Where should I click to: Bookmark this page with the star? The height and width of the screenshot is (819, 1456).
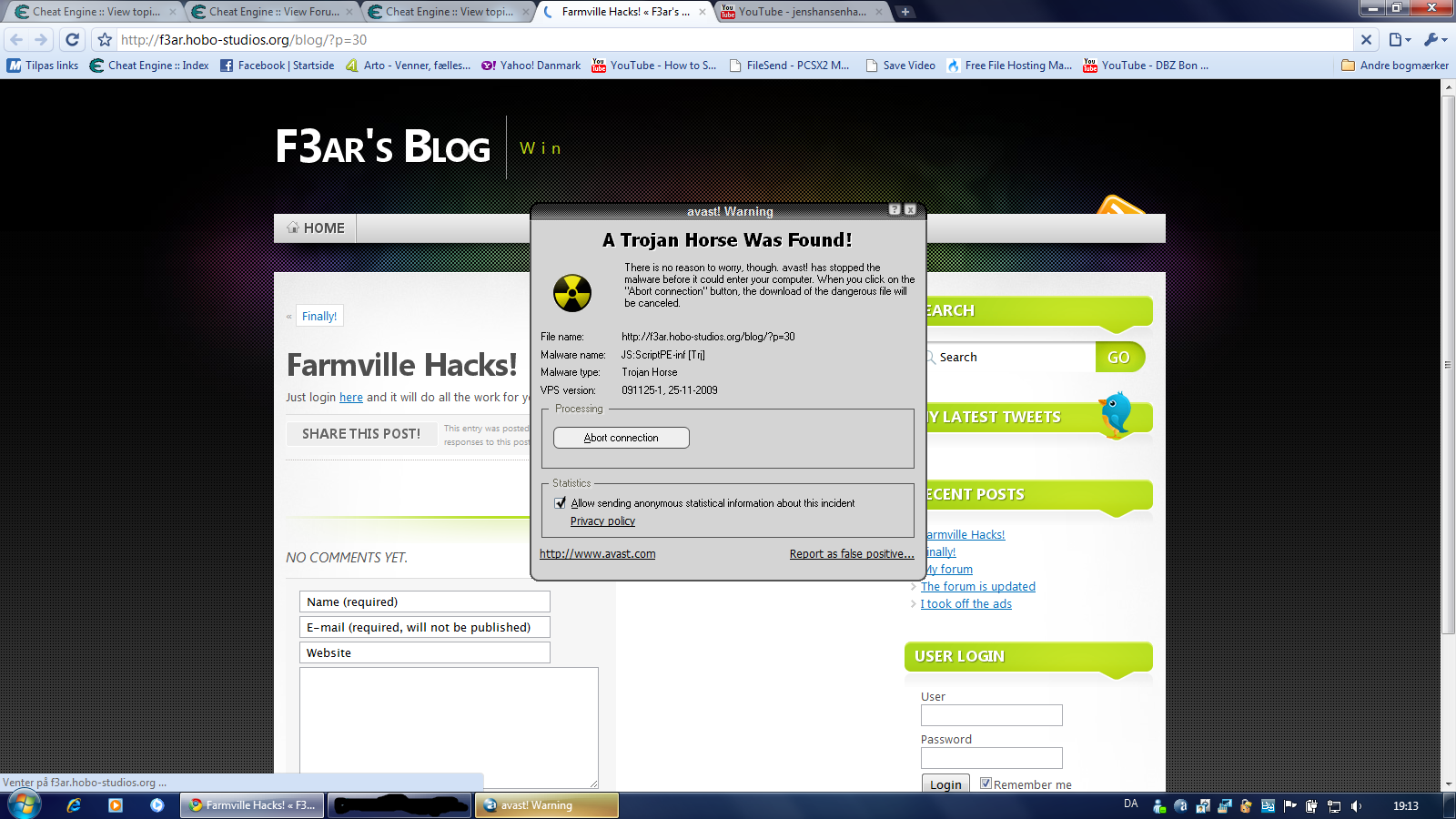tap(105, 40)
